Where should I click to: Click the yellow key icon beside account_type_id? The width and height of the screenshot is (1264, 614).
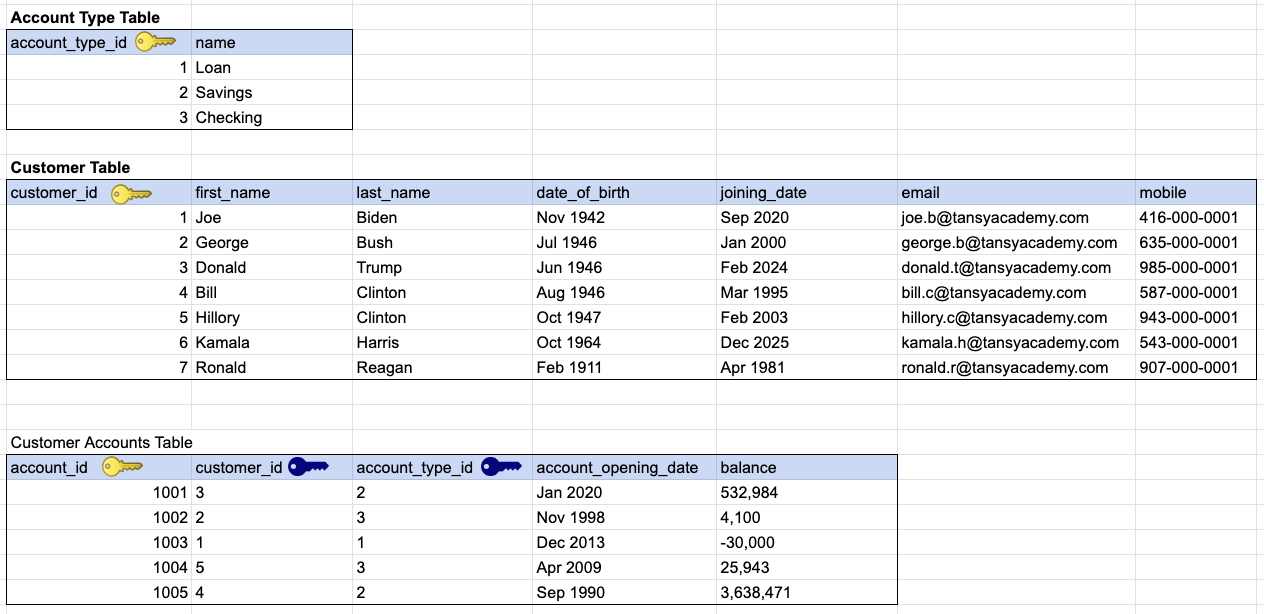155,42
